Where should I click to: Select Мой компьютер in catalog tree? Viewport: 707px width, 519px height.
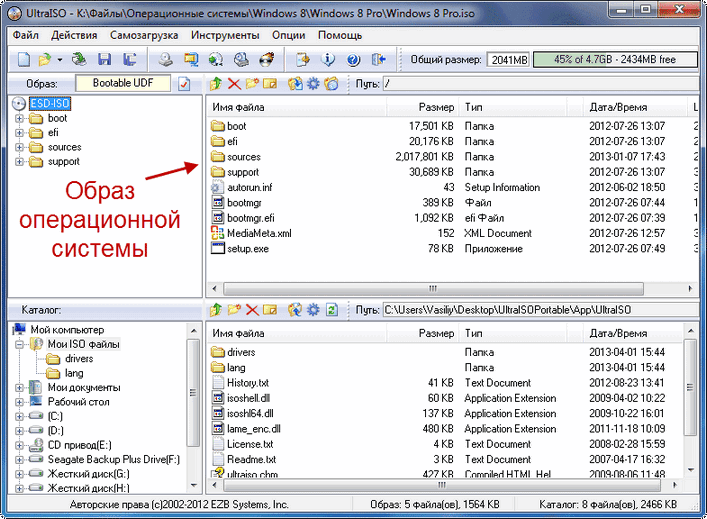[x=67, y=330]
